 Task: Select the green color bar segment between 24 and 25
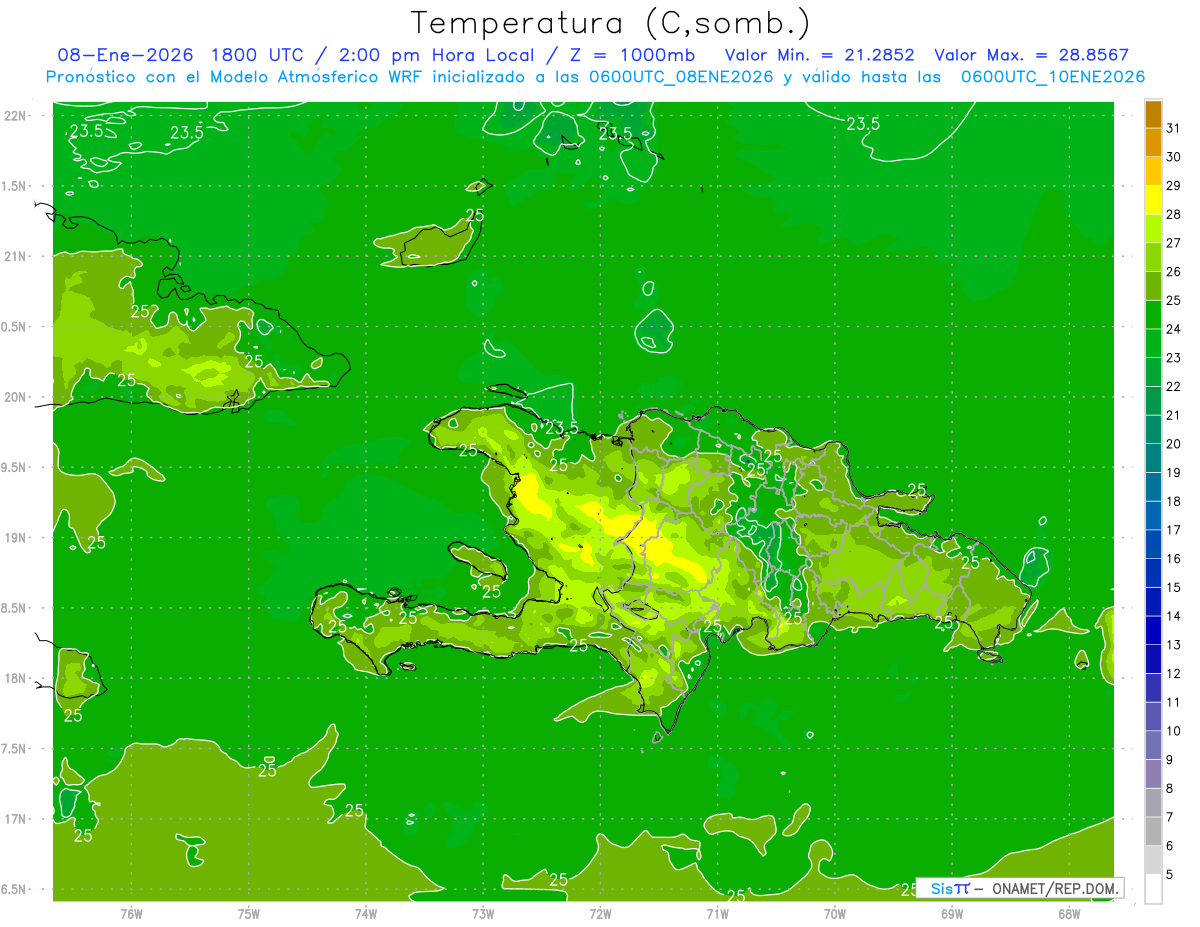coord(1153,314)
